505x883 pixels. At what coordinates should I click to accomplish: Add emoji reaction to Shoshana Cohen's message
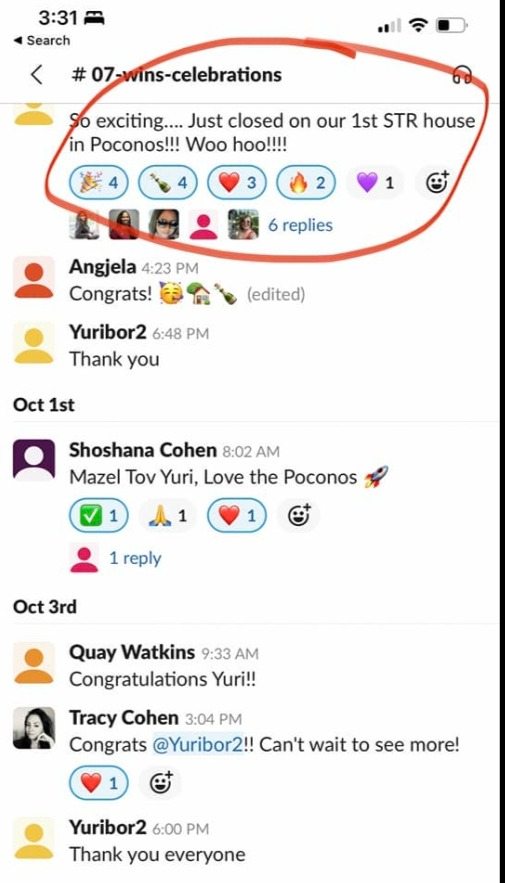coord(298,515)
